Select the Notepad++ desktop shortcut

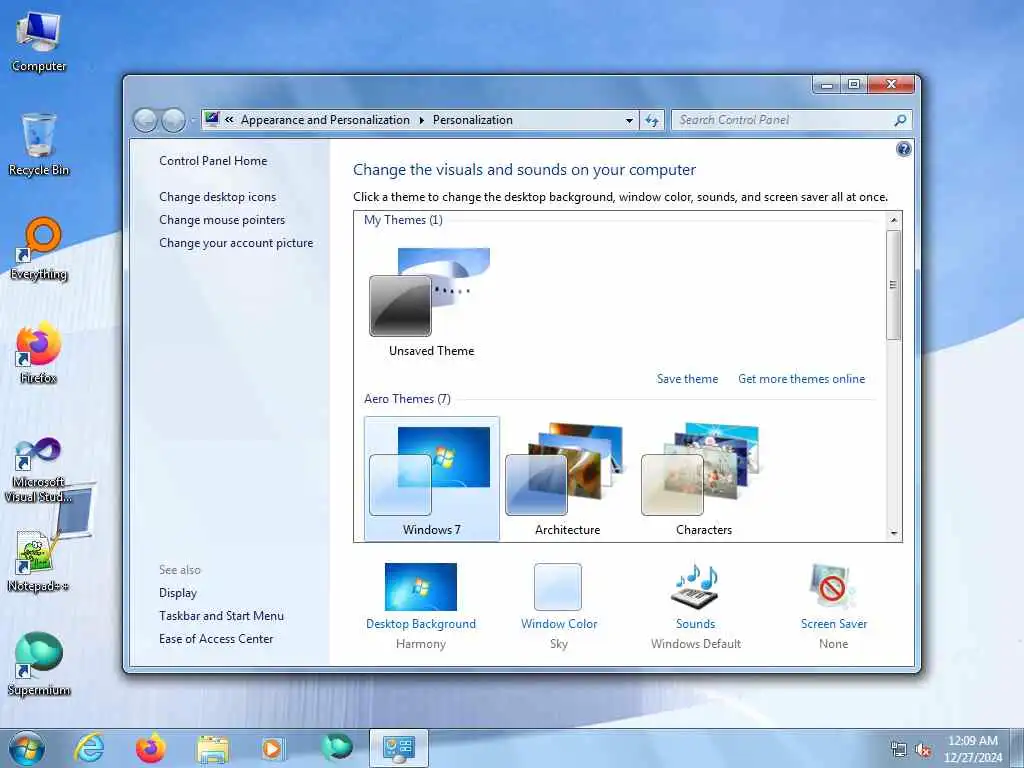[39, 560]
